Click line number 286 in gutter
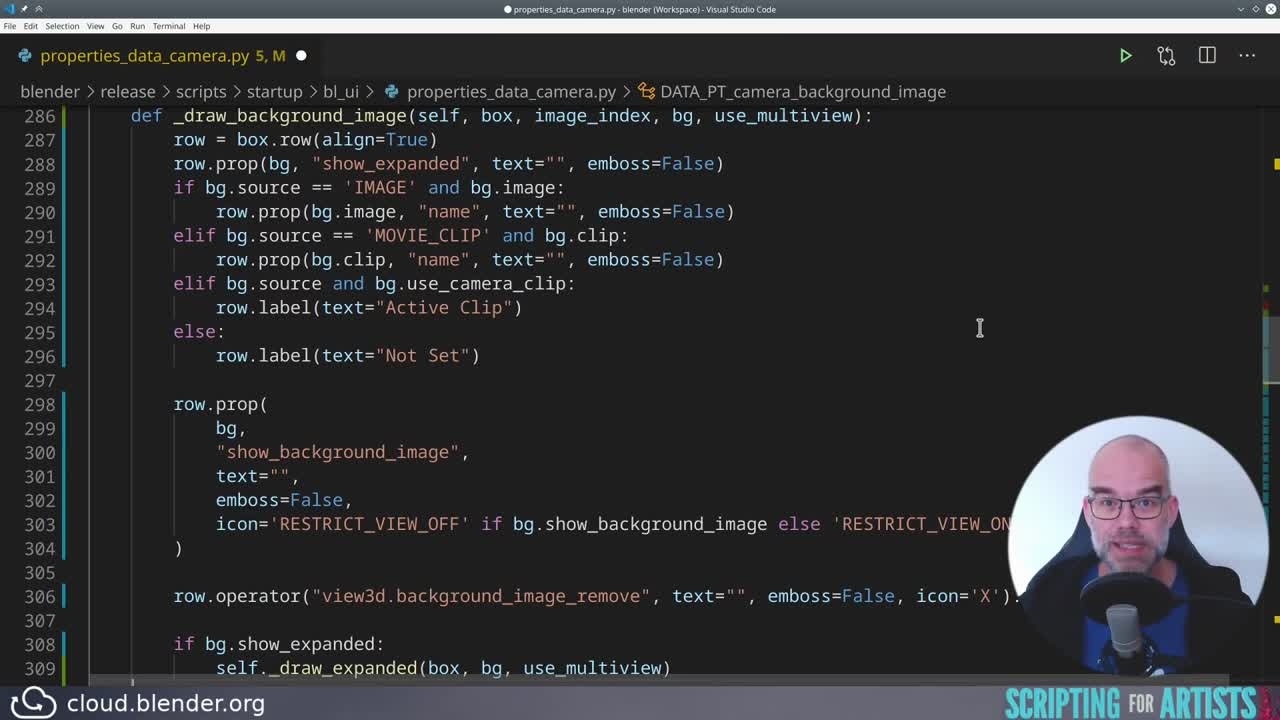 39,116
